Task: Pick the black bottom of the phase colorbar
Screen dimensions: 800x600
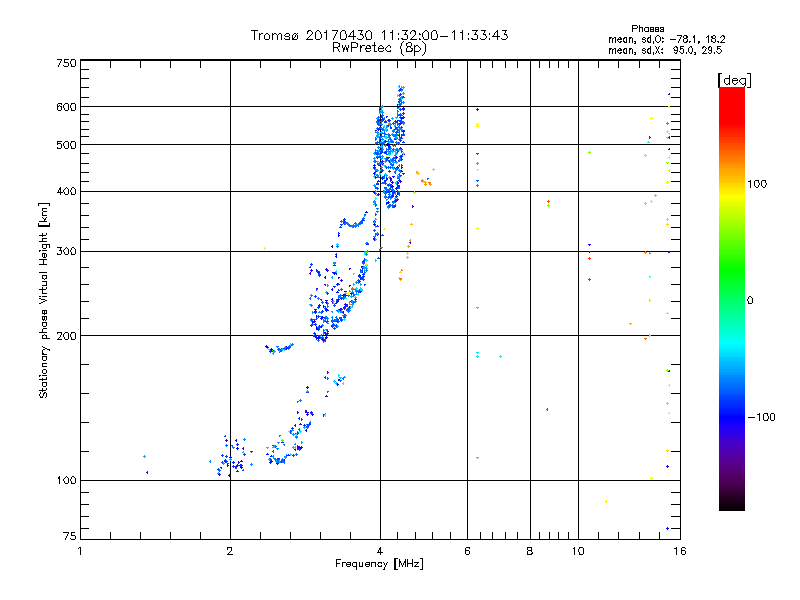Action: coord(732,503)
